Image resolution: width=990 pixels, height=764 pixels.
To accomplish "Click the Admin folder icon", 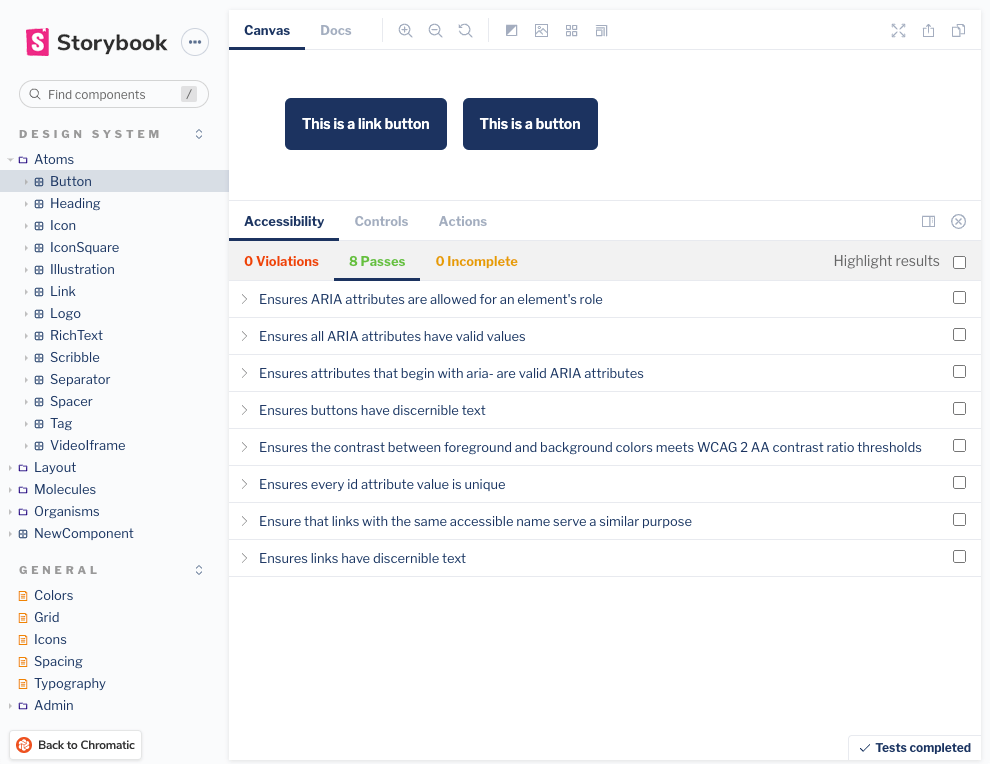I will coord(23,706).
